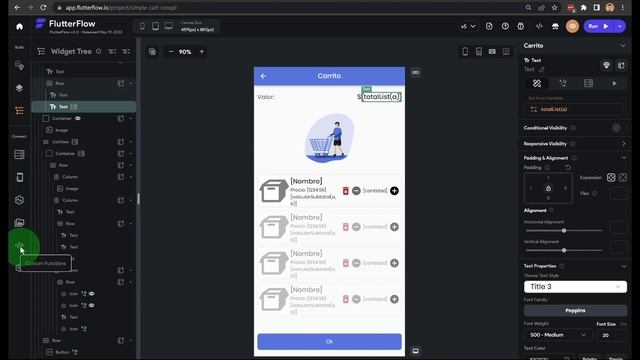This screenshot has width=640, height=360.
Task: Select the Expanded expansion option
Action: click(x=611, y=178)
